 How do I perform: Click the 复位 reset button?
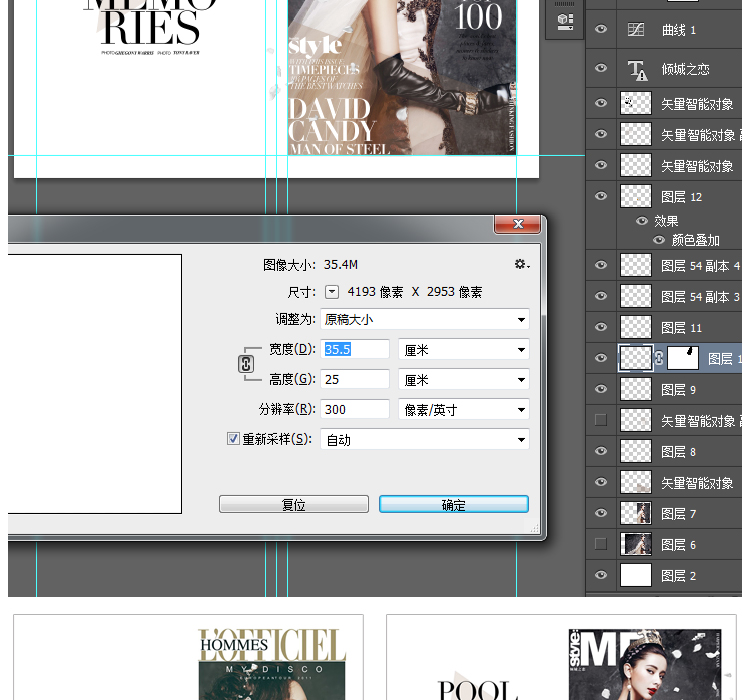[293, 505]
